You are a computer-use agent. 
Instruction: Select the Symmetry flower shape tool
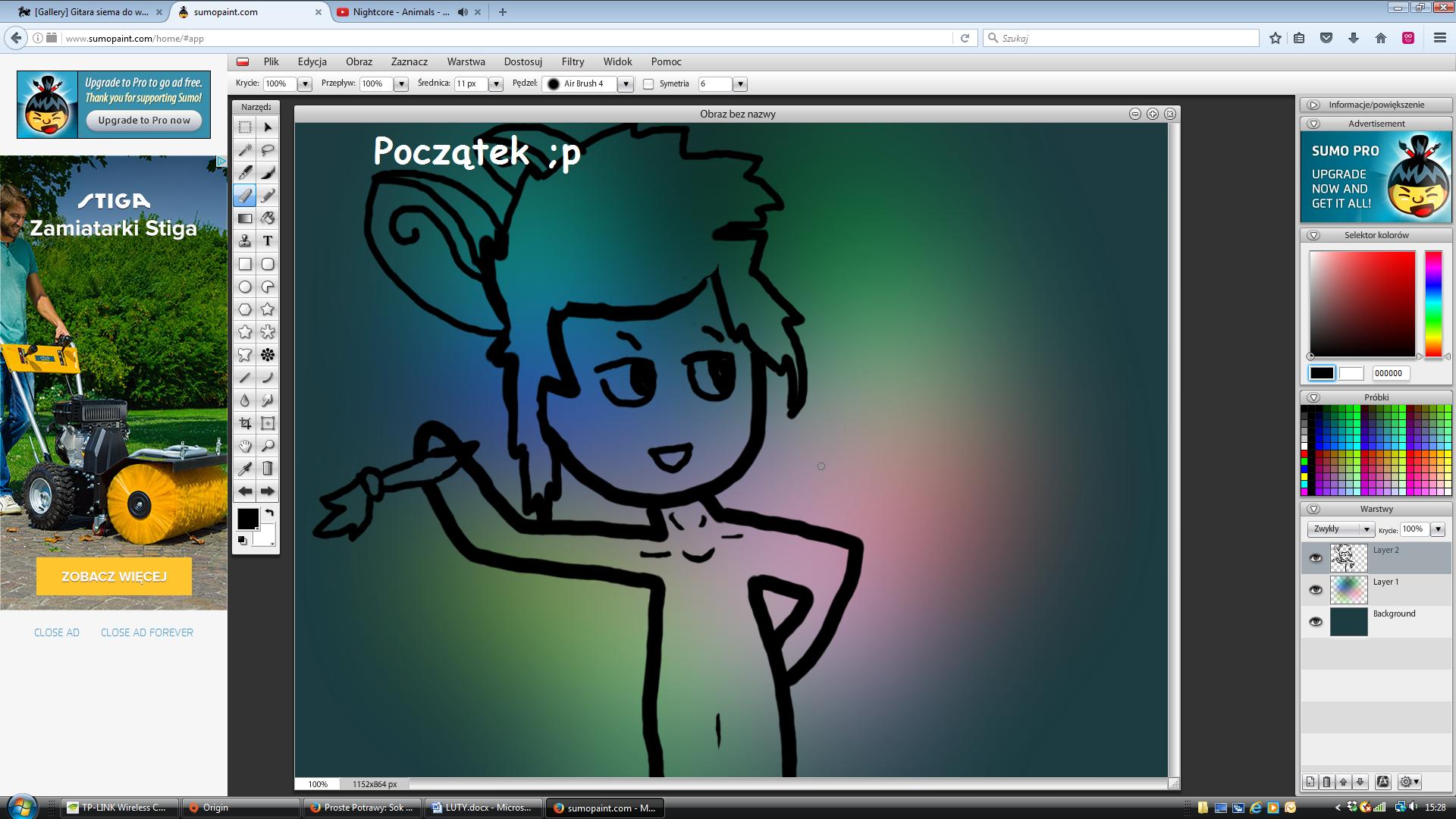click(x=268, y=355)
